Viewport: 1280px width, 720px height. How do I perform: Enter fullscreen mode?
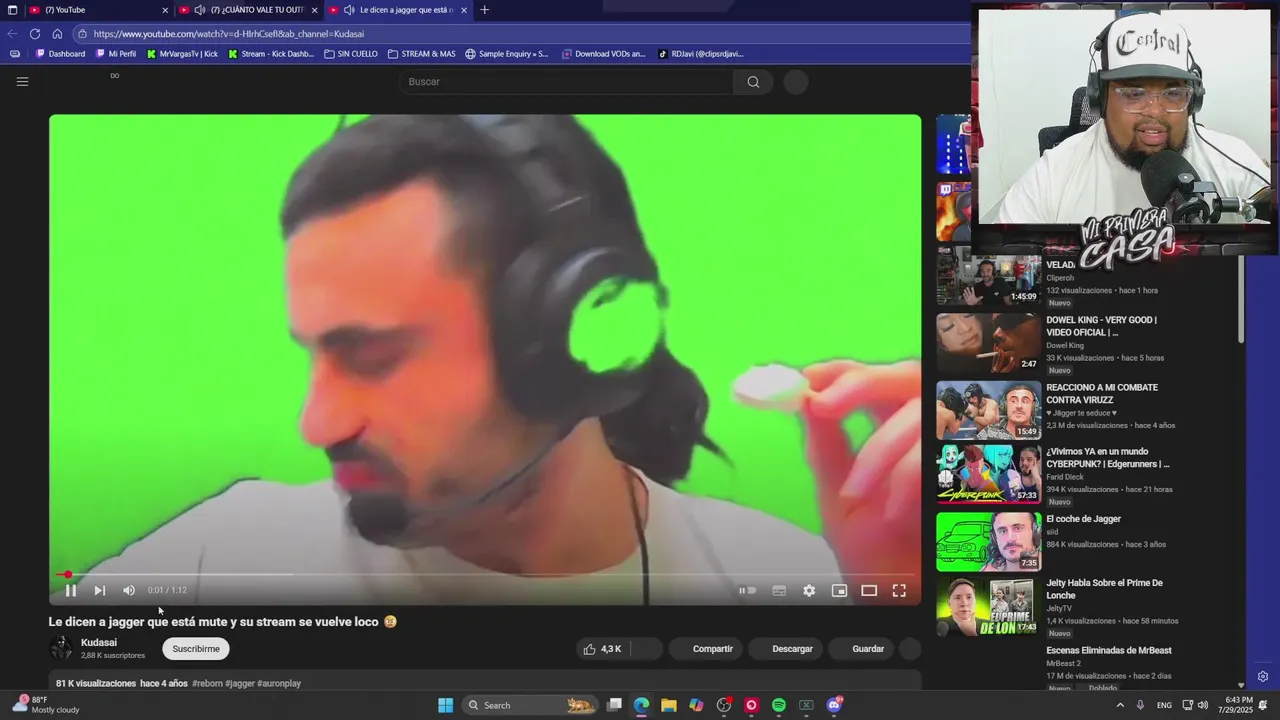pos(899,590)
